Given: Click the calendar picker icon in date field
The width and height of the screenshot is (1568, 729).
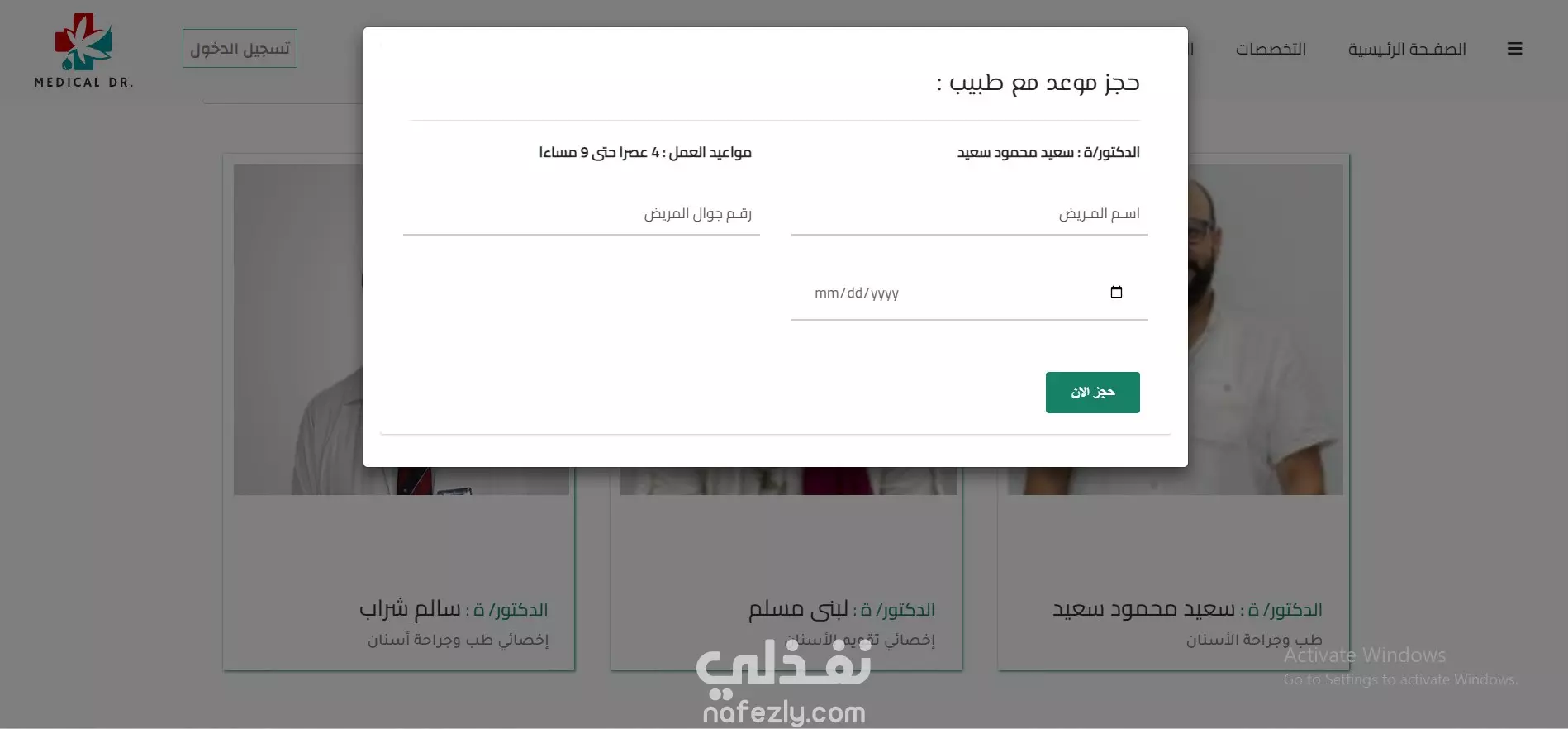Looking at the screenshot, I should click(x=1116, y=292).
